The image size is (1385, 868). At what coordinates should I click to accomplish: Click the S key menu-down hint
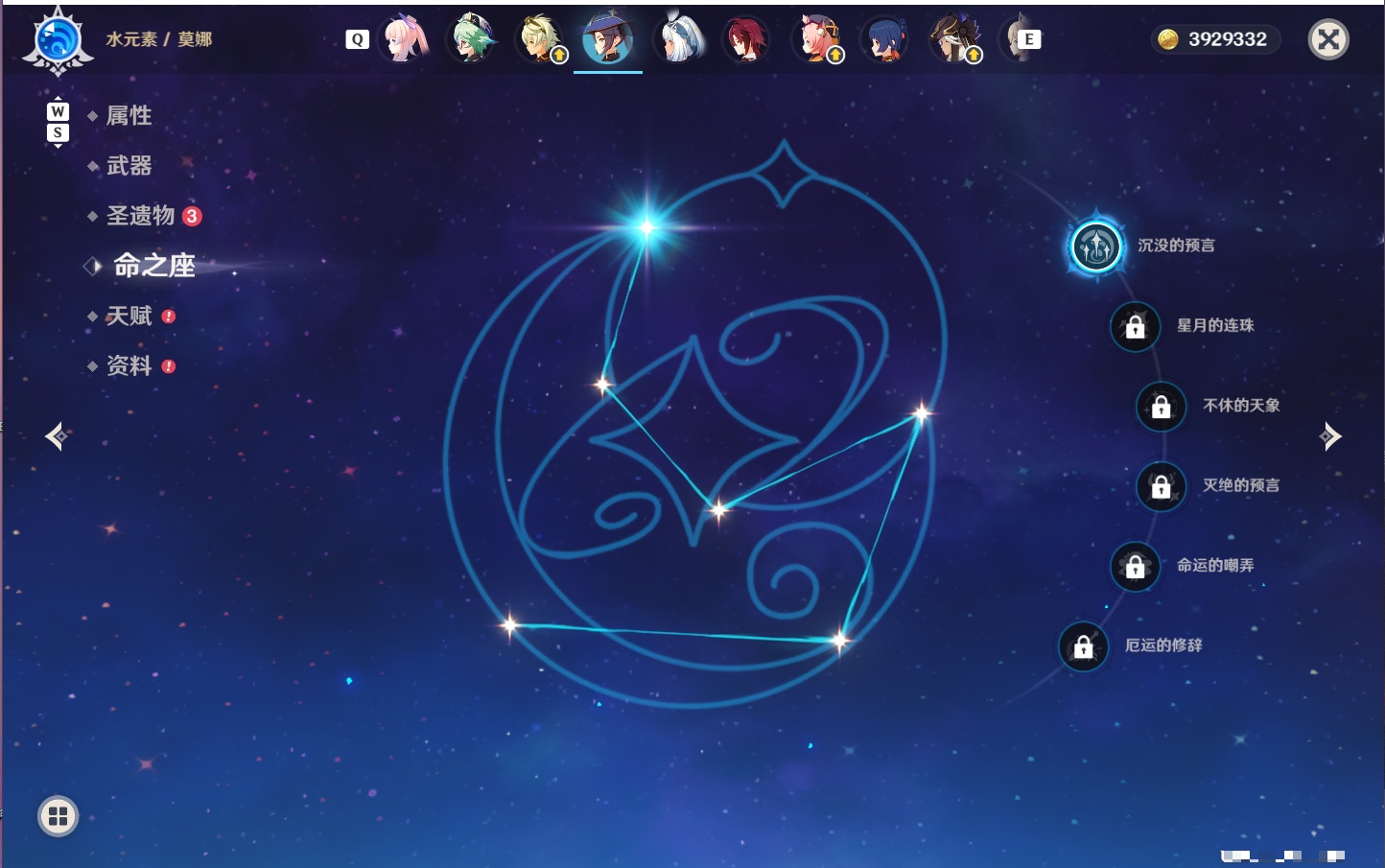point(58,133)
